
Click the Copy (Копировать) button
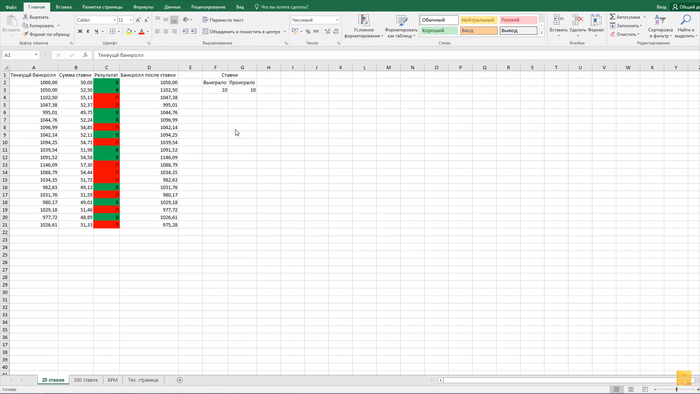(38, 25)
